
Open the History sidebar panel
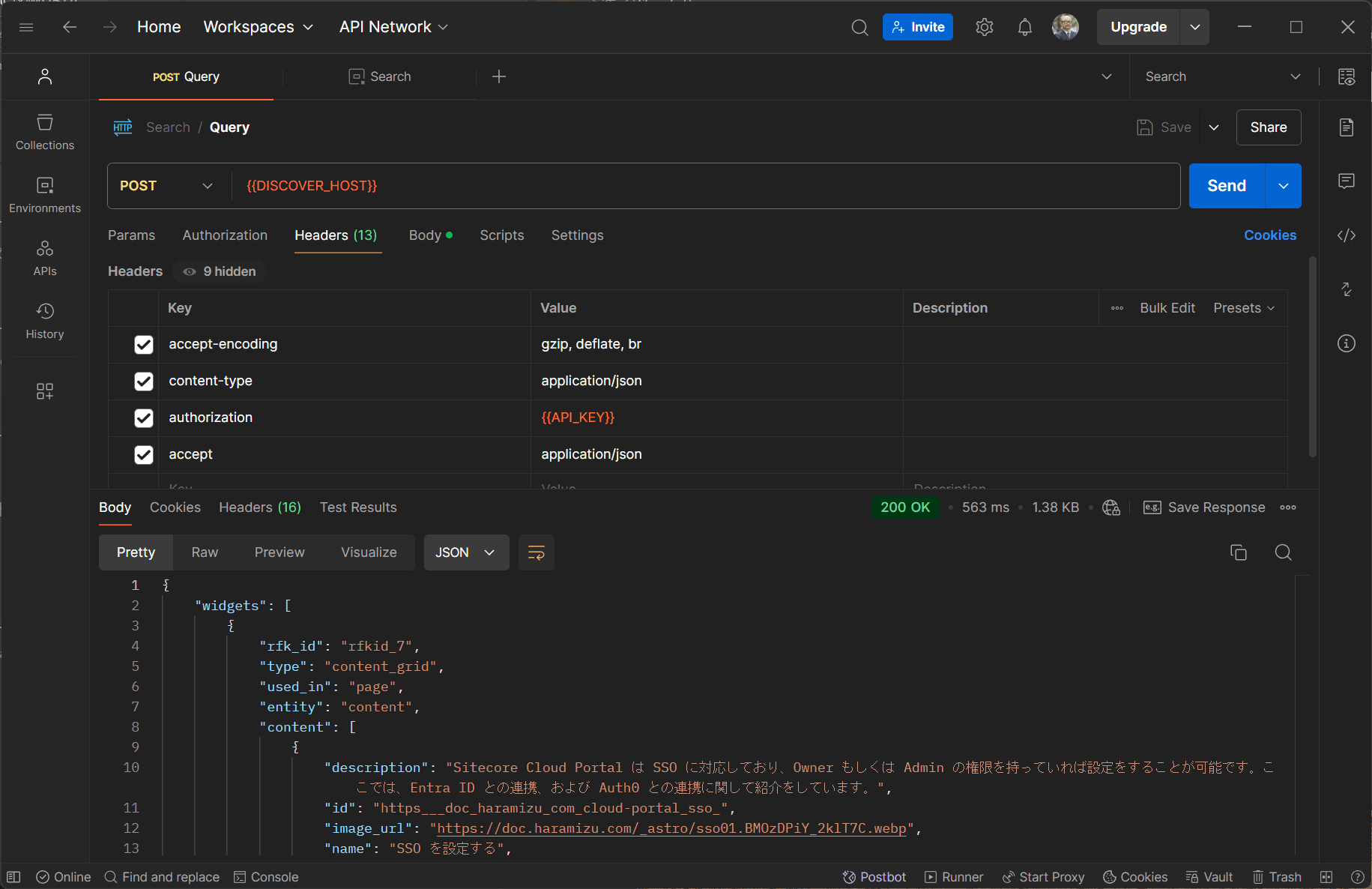pyautogui.click(x=45, y=321)
